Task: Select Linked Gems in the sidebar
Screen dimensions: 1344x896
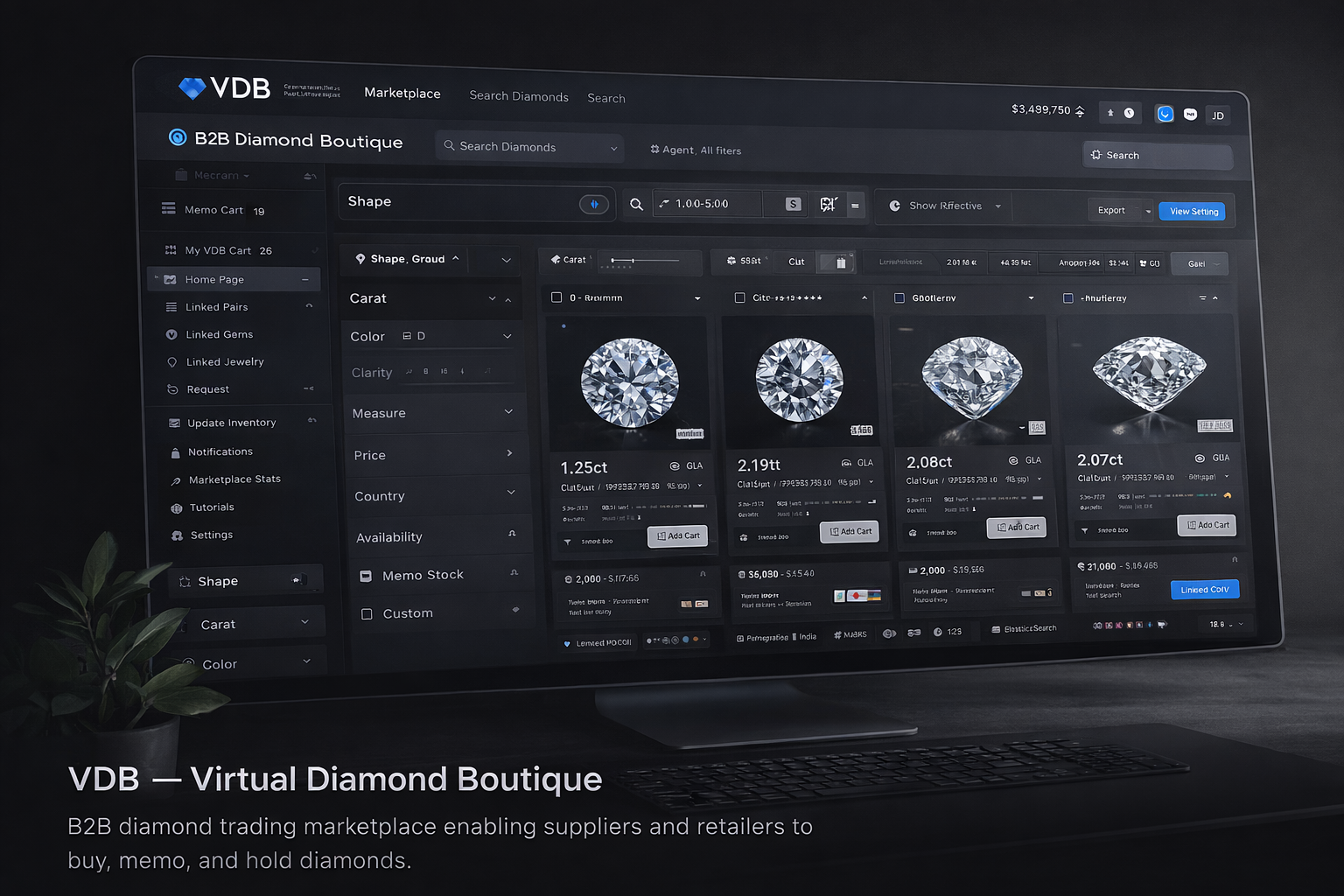Action: click(x=218, y=334)
